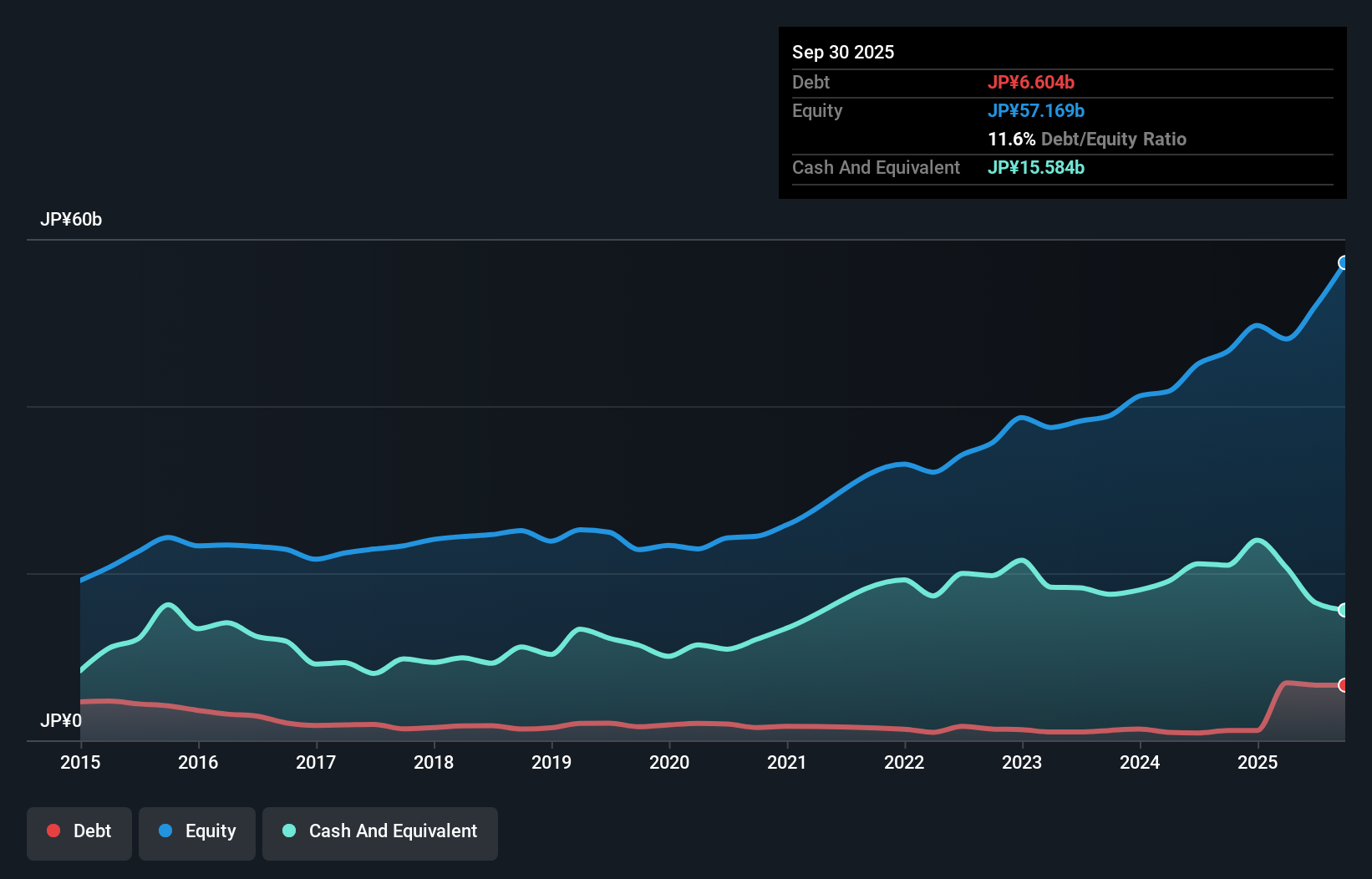Click the 11.6% Debt/Equity Ratio text
1372x879 pixels.
click(1087, 139)
